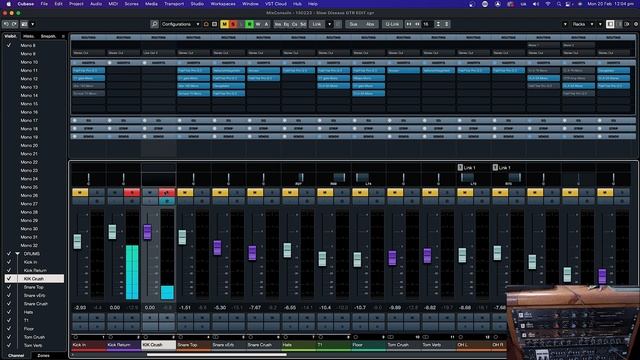
Task: Click the KIK Crush purple fader handle
Action: pyautogui.click(x=147, y=232)
